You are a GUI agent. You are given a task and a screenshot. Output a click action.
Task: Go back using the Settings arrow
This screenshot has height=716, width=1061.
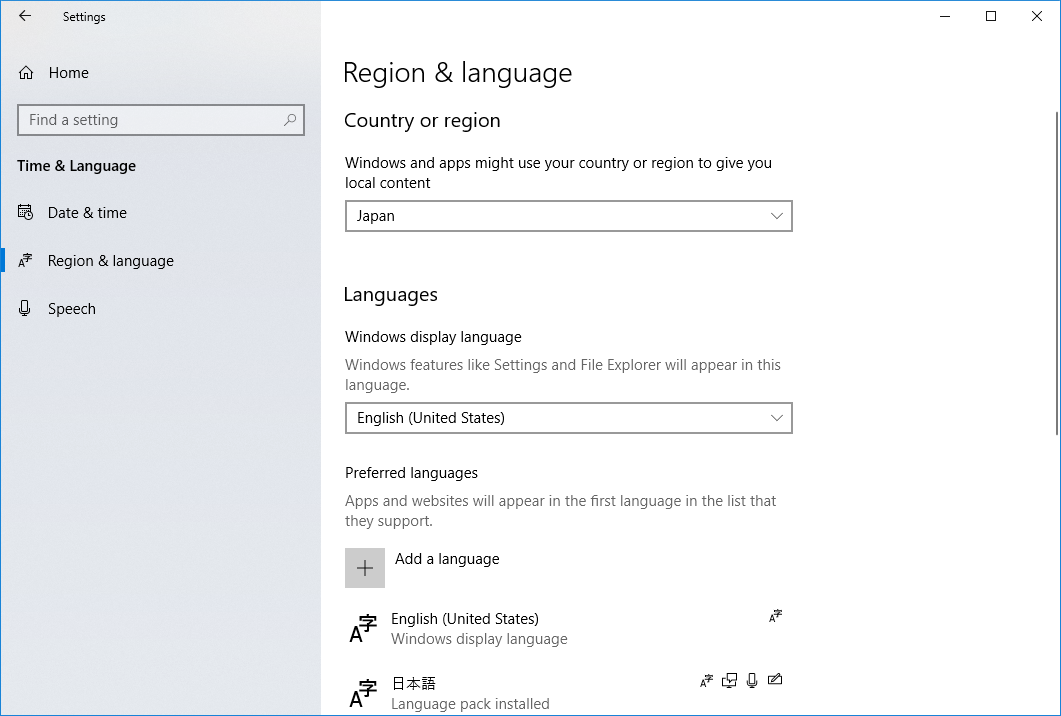(25, 16)
